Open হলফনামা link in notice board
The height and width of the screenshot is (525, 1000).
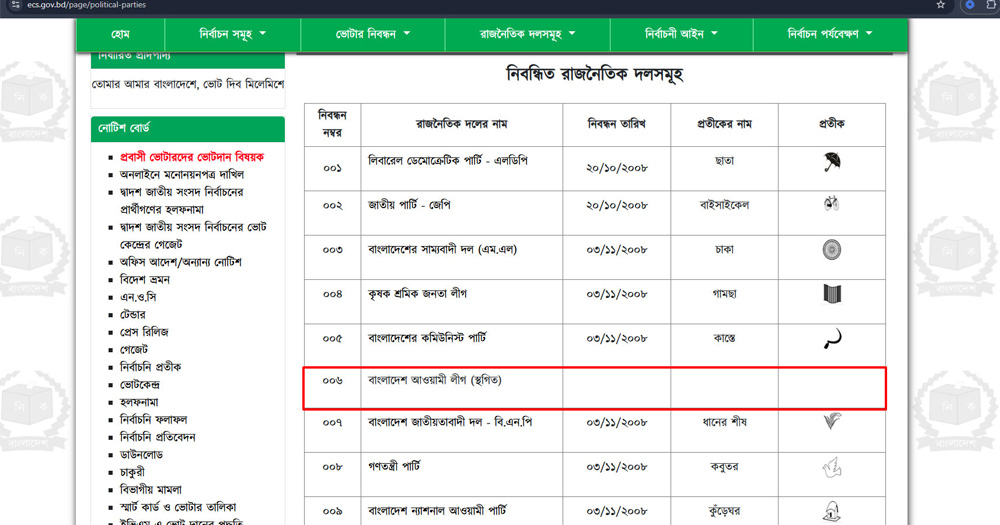139,402
